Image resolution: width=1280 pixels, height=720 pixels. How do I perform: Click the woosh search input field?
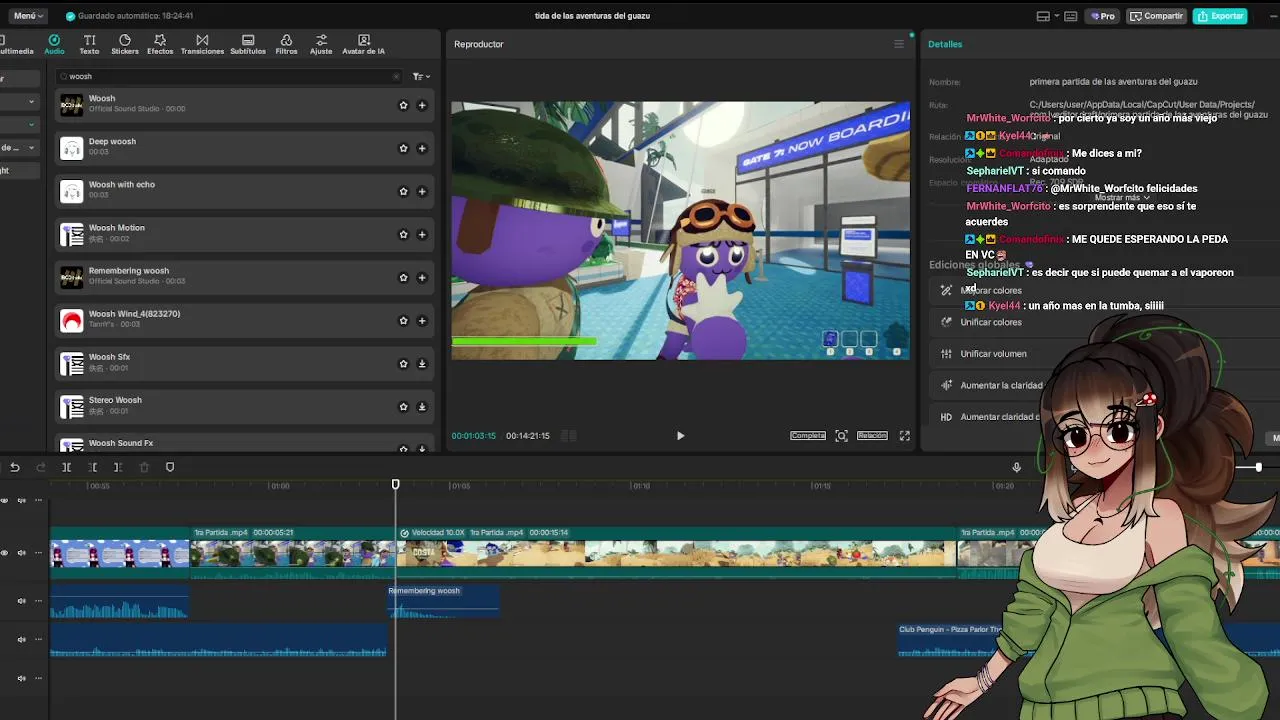(x=230, y=76)
